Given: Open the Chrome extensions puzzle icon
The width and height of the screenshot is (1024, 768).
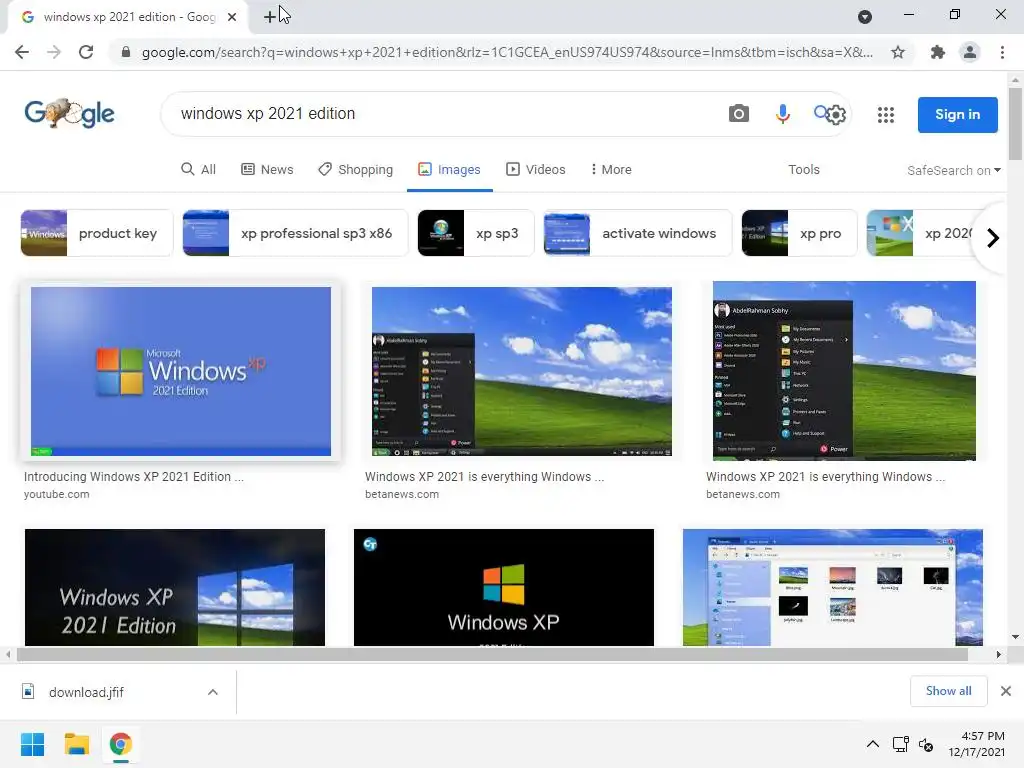Looking at the screenshot, I should tap(938, 52).
